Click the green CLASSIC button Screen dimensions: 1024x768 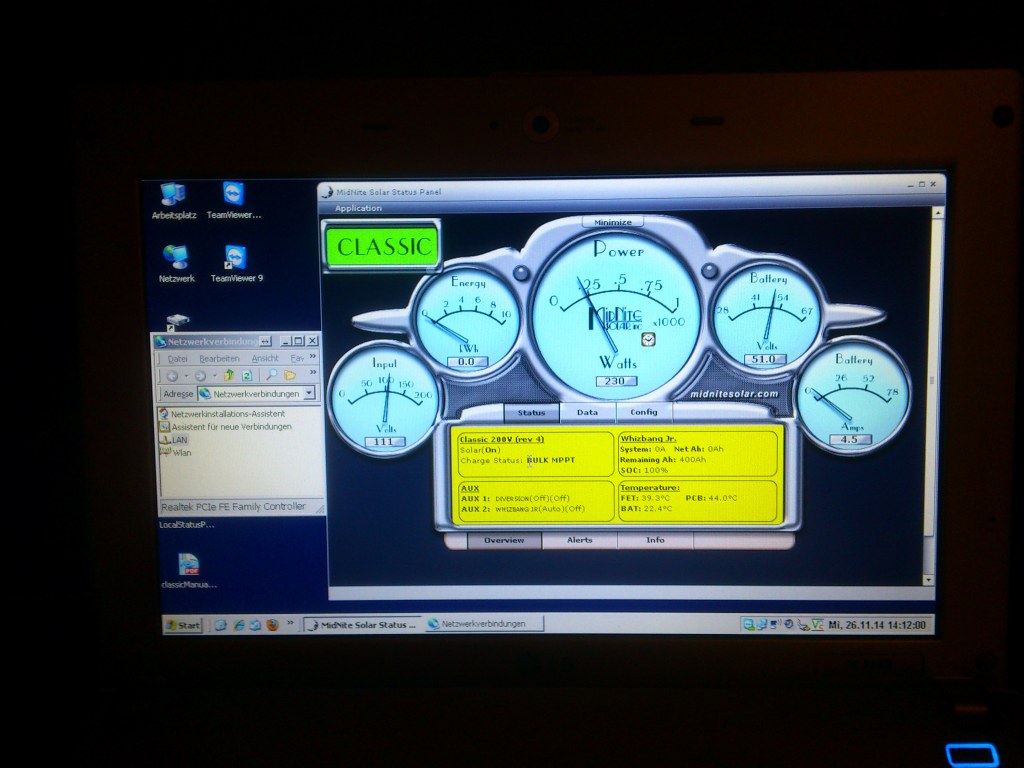coord(383,246)
